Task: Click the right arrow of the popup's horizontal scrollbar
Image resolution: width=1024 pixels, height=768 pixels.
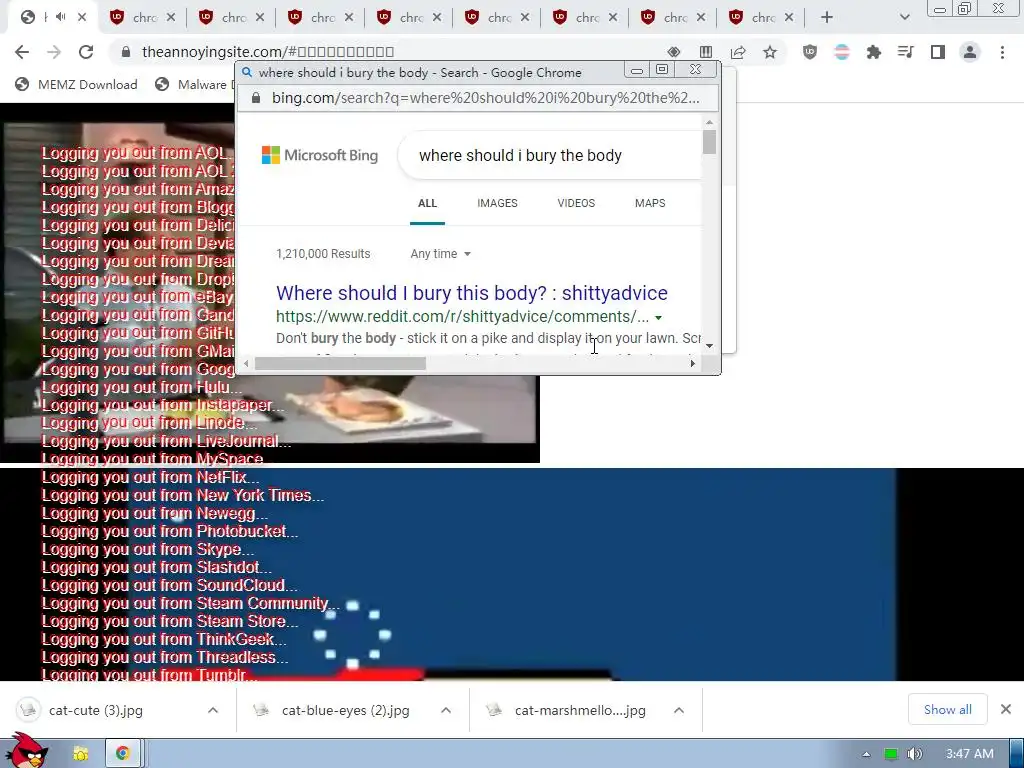Action: [x=692, y=363]
